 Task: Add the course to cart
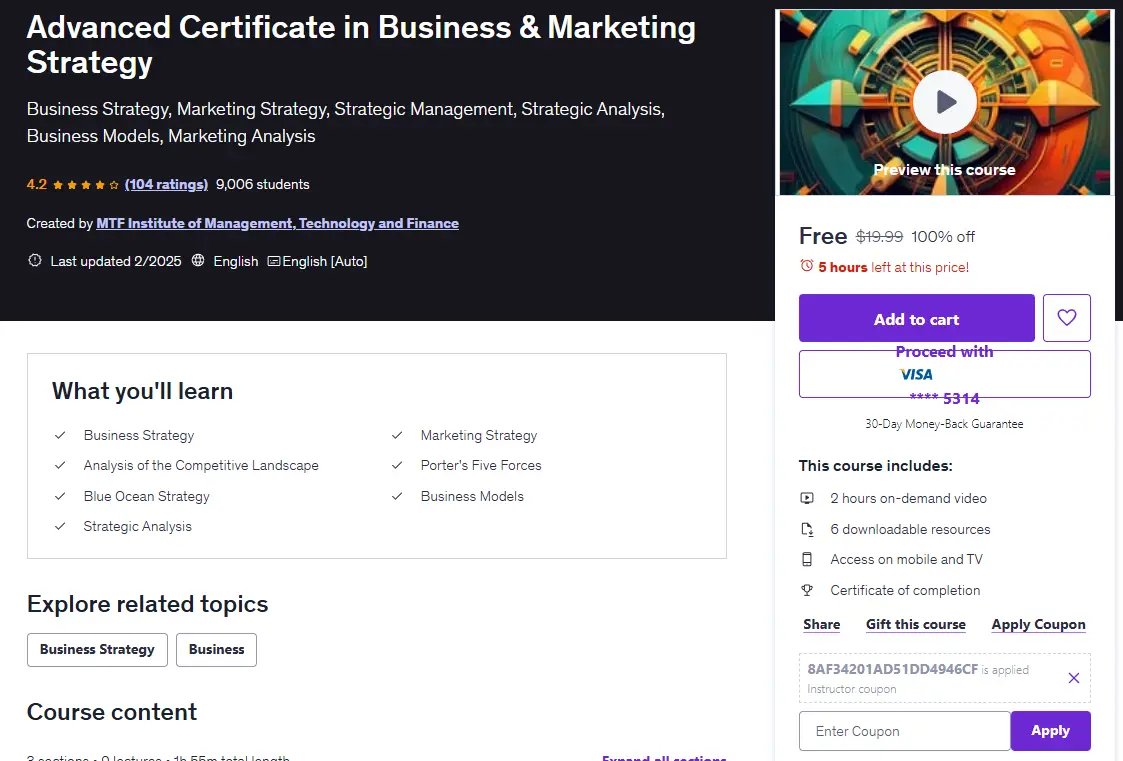click(917, 318)
